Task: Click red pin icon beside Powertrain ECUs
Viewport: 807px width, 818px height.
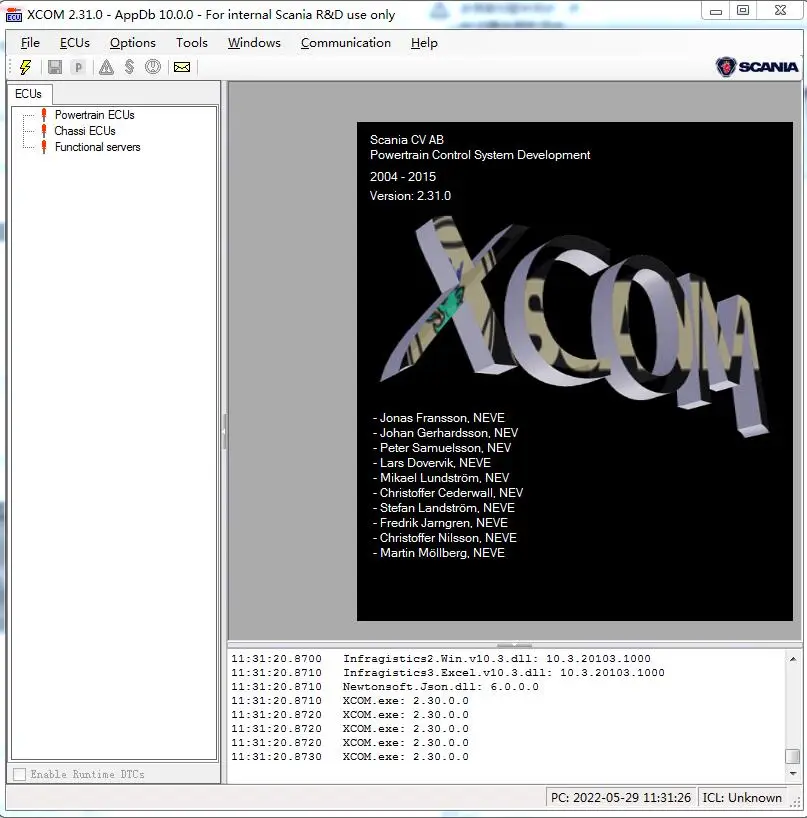Action: 44,115
